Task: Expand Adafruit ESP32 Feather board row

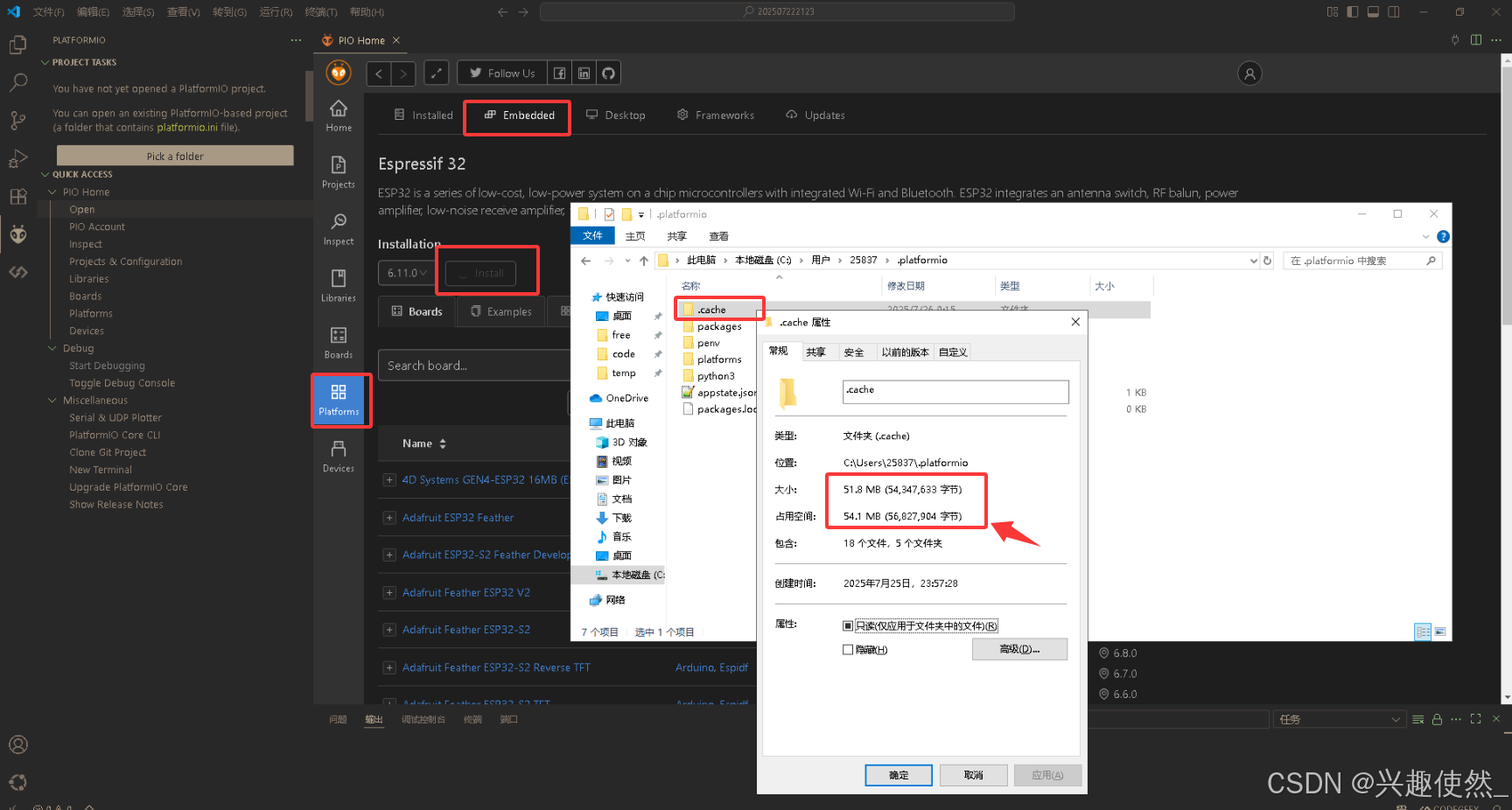Action: coord(389,517)
